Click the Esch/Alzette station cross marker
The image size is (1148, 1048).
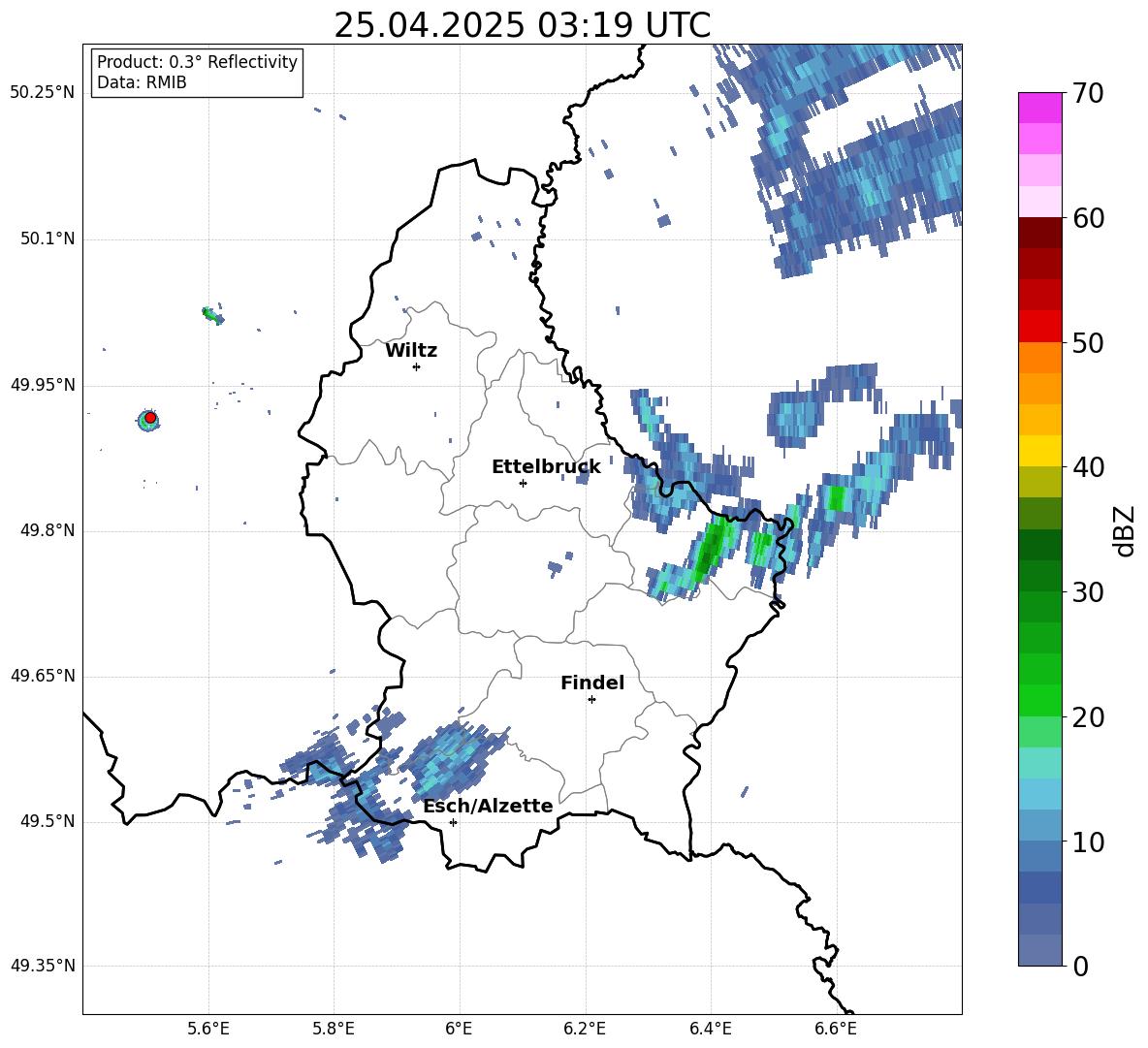pyautogui.click(x=453, y=822)
